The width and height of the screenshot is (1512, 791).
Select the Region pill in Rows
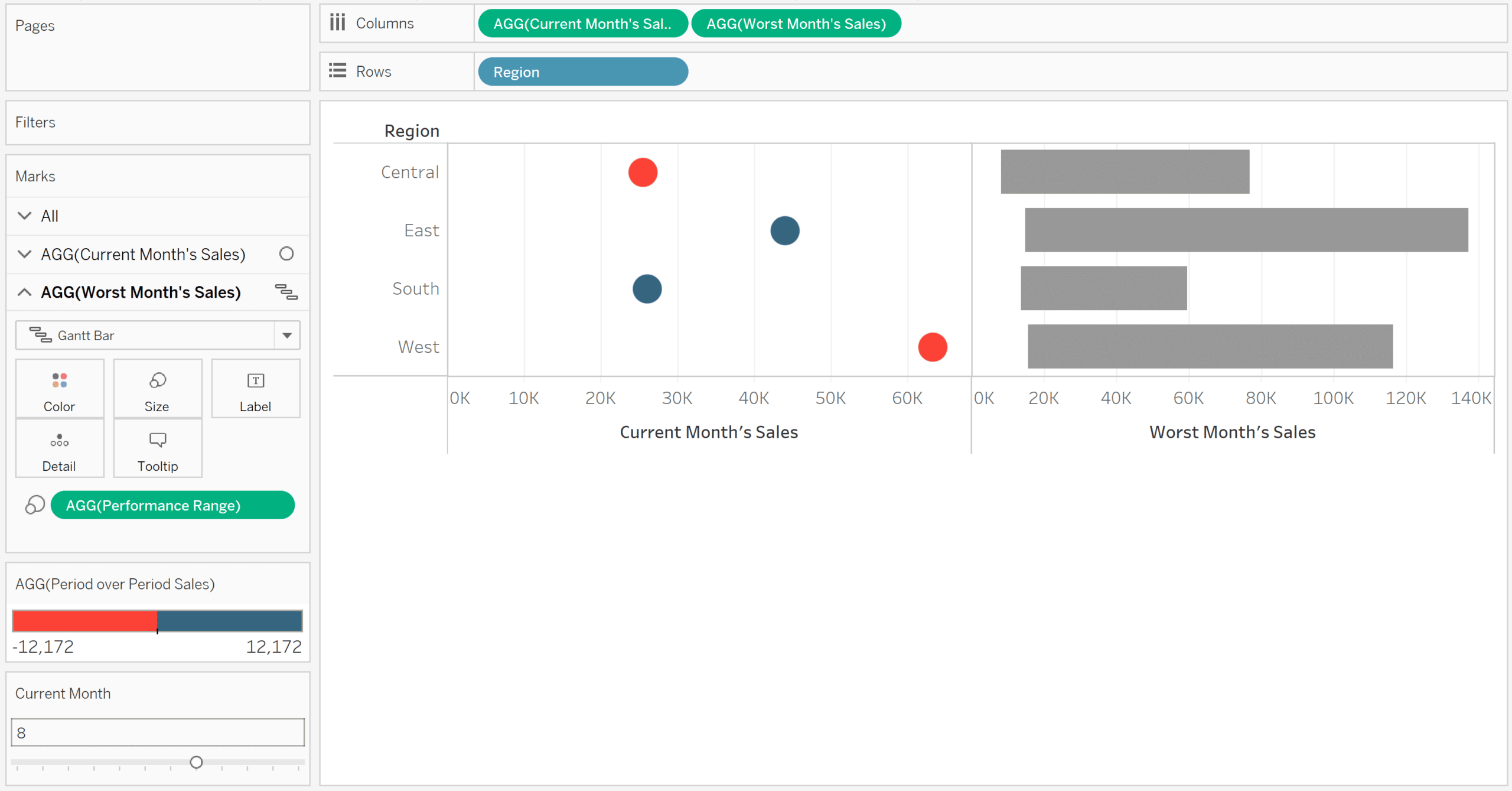click(583, 72)
